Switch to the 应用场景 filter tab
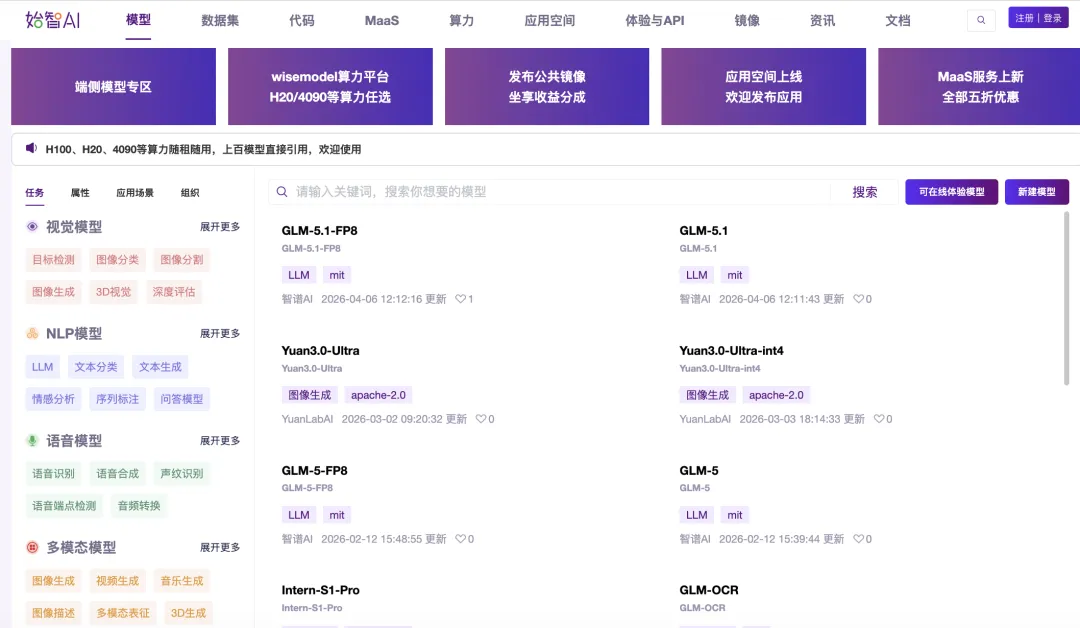Image resolution: width=1080 pixels, height=628 pixels. 135,193
